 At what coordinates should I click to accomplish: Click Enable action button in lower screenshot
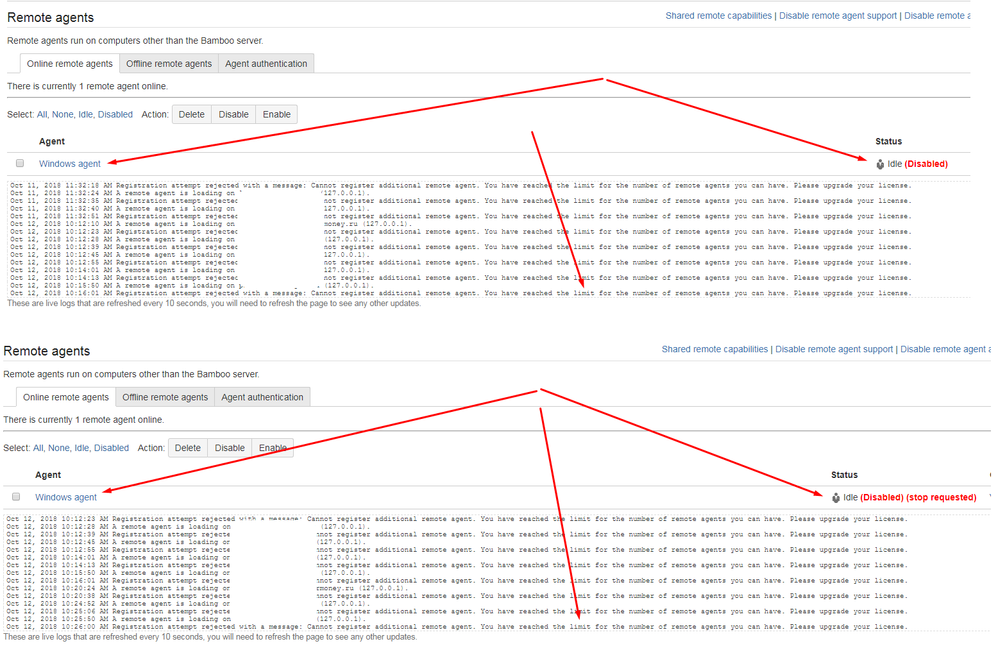pyautogui.click(x=273, y=448)
